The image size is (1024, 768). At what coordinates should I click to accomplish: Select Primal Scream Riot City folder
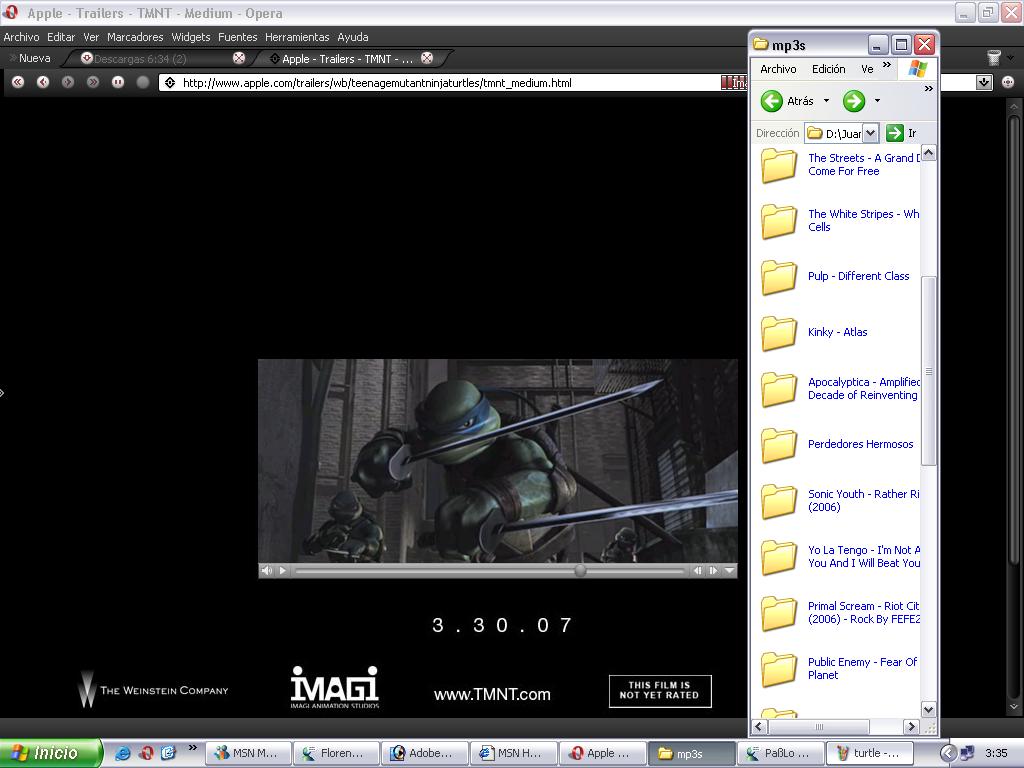coord(842,613)
